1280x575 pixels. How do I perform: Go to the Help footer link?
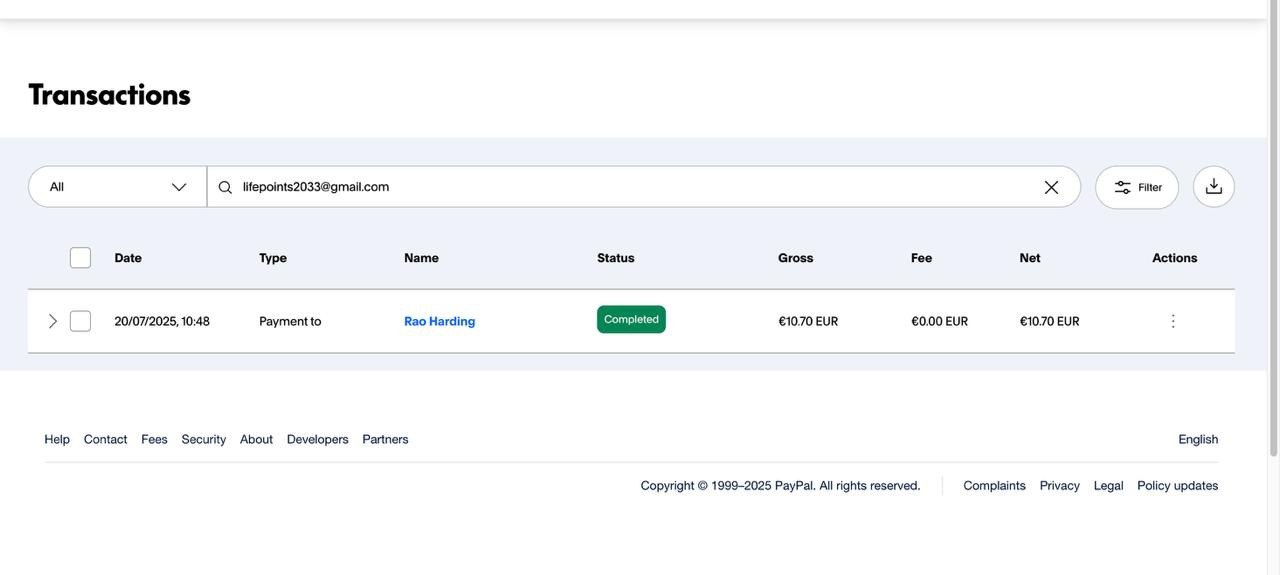click(57, 439)
